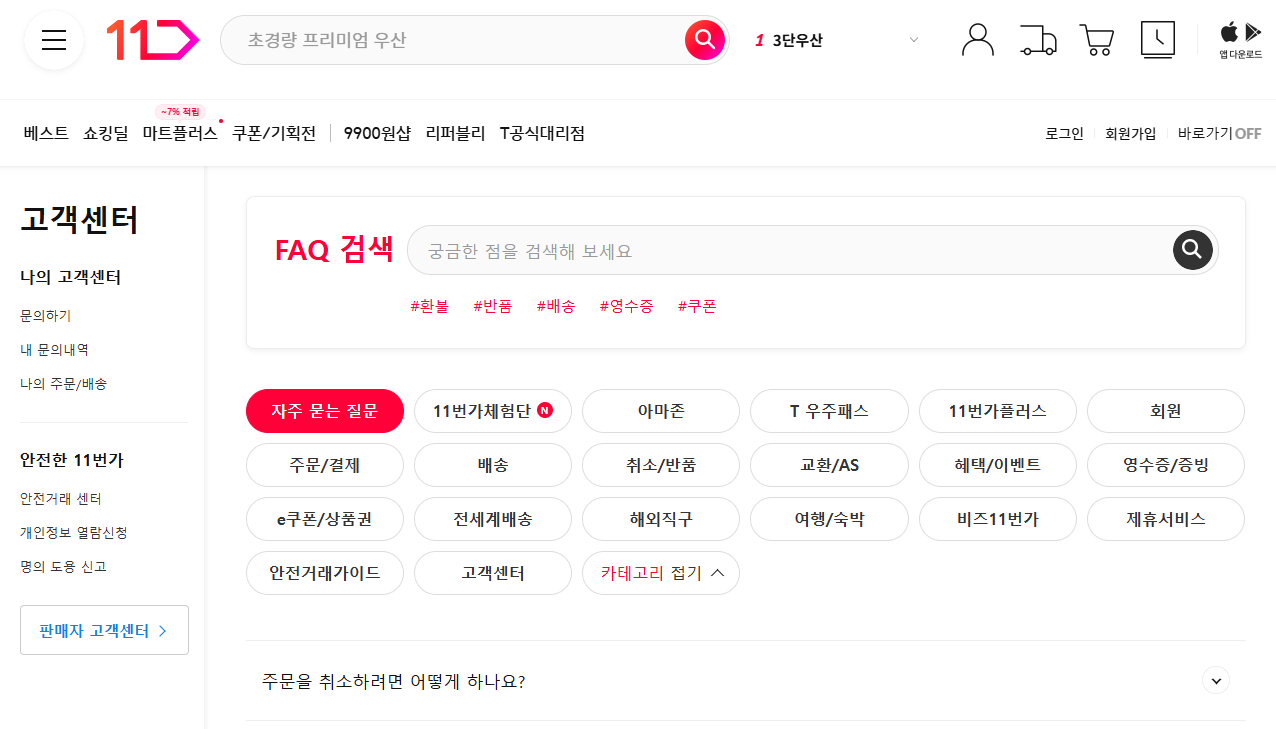Select the 자주 묻는 질문 category
This screenshot has width=1276, height=729.
(325, 411)
